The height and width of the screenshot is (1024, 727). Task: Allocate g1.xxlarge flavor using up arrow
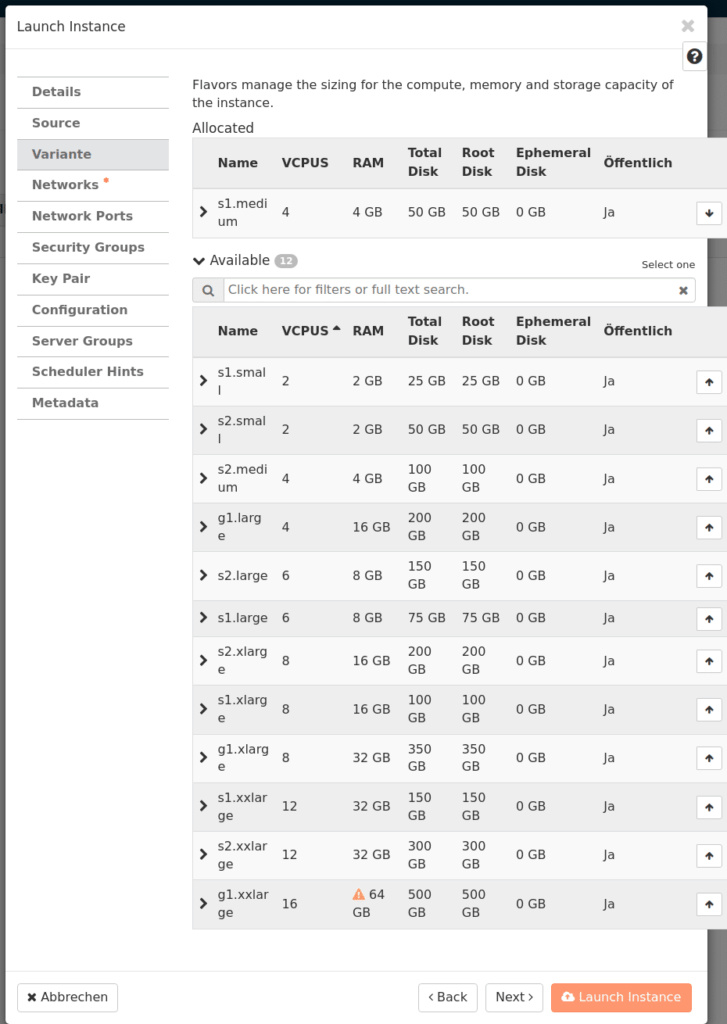pyautogui.click(x=708, y=904)
